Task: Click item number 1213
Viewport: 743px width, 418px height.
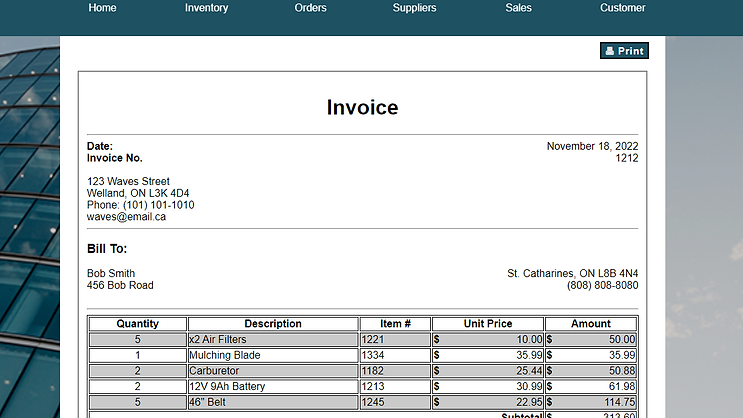Action: pos(395,386)
